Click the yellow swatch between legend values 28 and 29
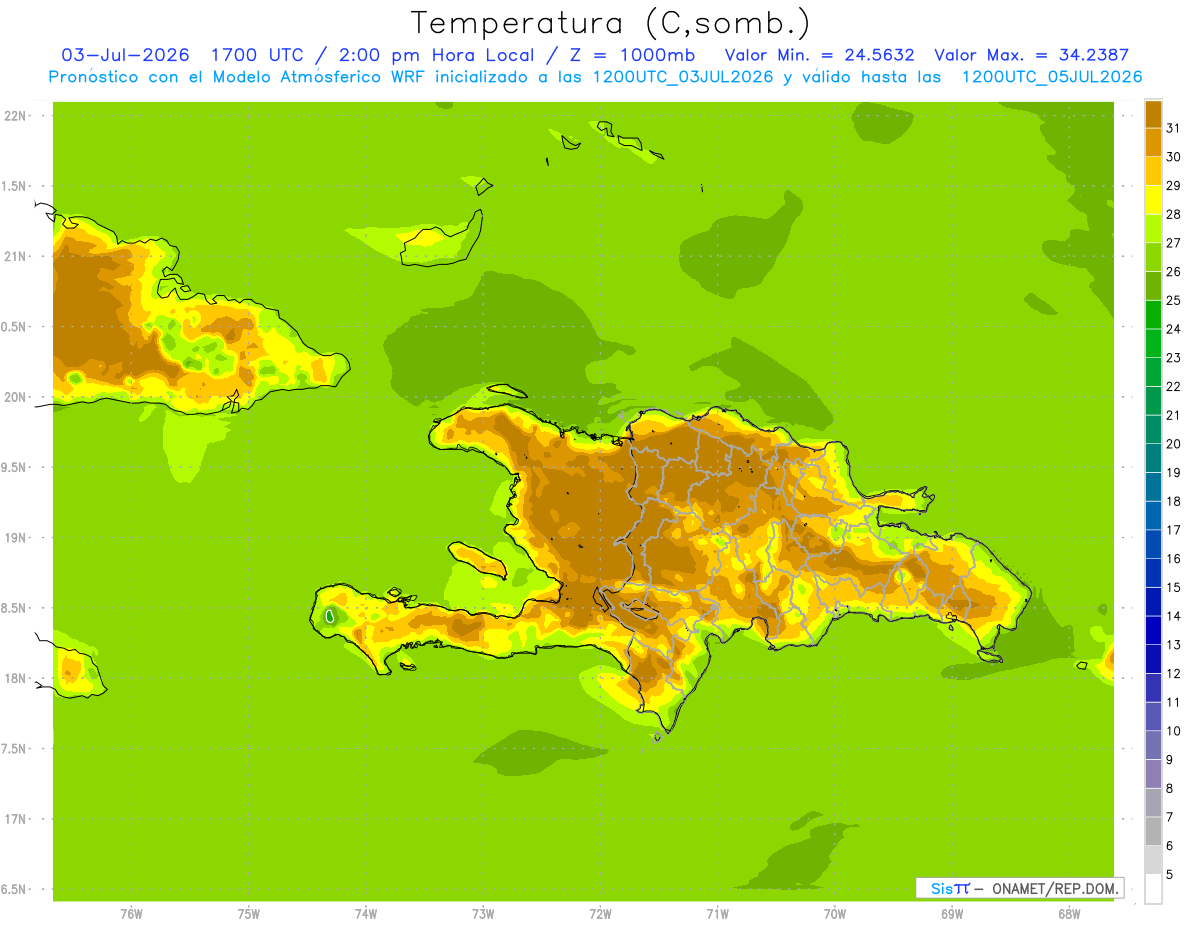Image resolution: width=1200 pixels, height=927 pixels. click(1153, 200)
